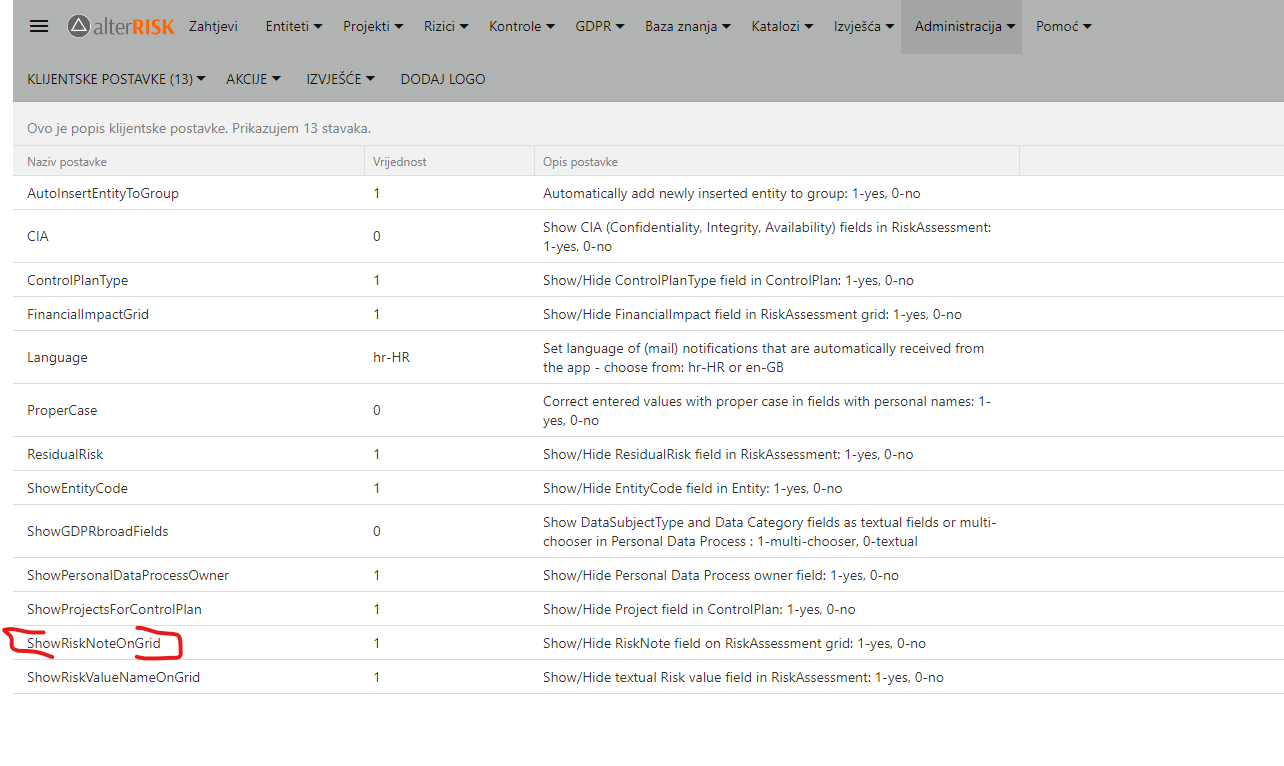The height and width of the screenshot is (766, 1284).
Task: Select the ShowEntityCode setting
Action: pos(77,488)
